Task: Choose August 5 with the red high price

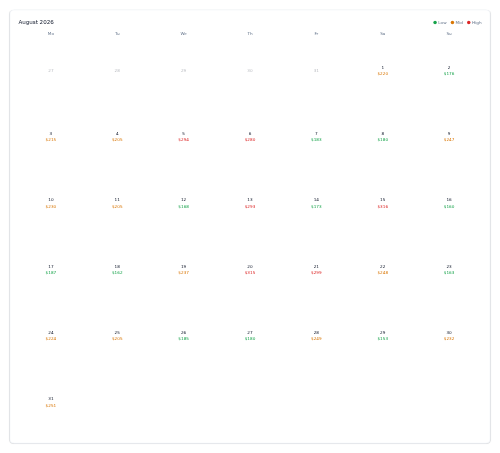Action: [183, 136]
